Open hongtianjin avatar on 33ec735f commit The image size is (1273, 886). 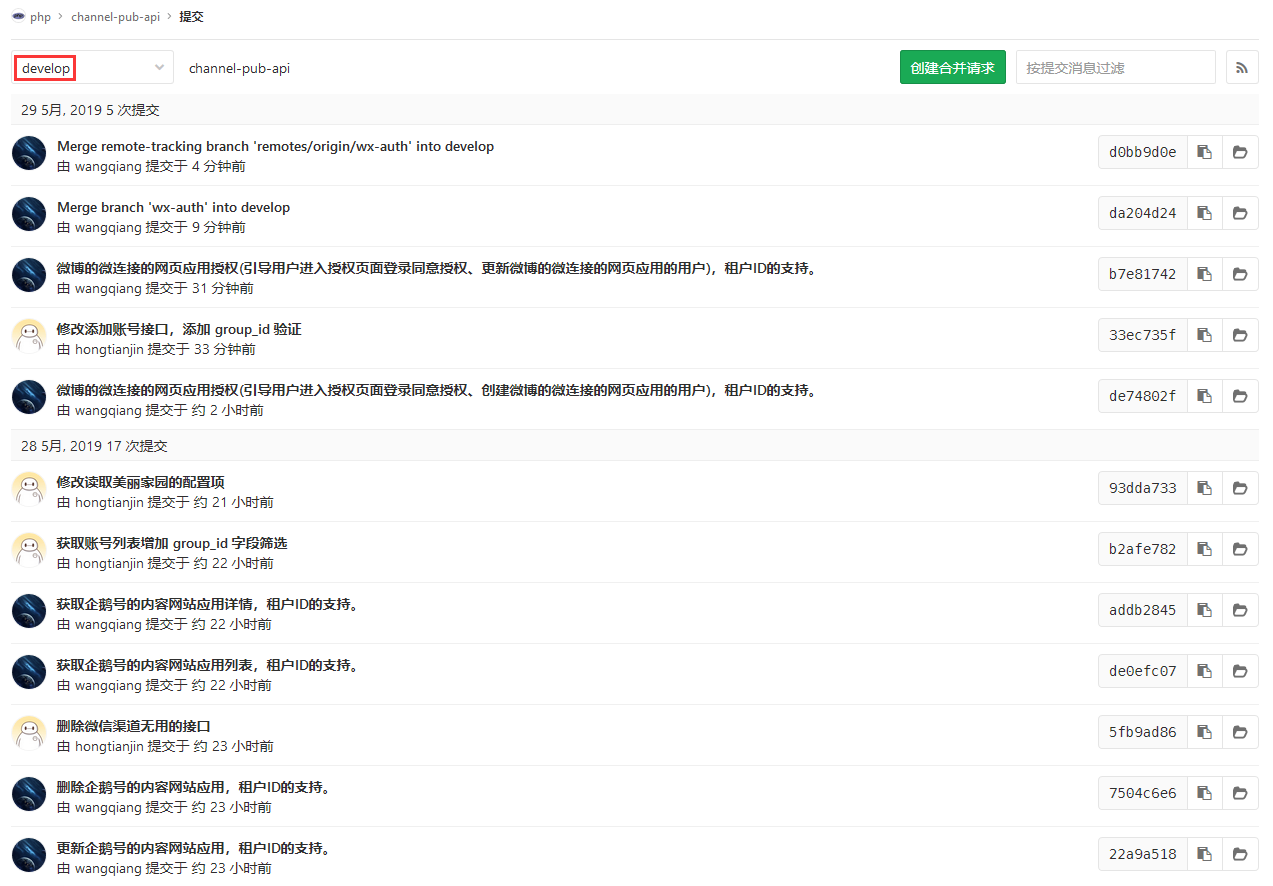click(x=29, y=336)
